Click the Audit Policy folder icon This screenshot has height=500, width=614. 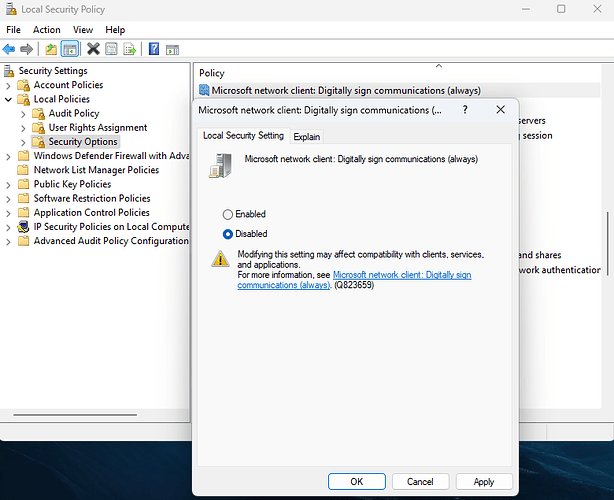pos(38,114)
